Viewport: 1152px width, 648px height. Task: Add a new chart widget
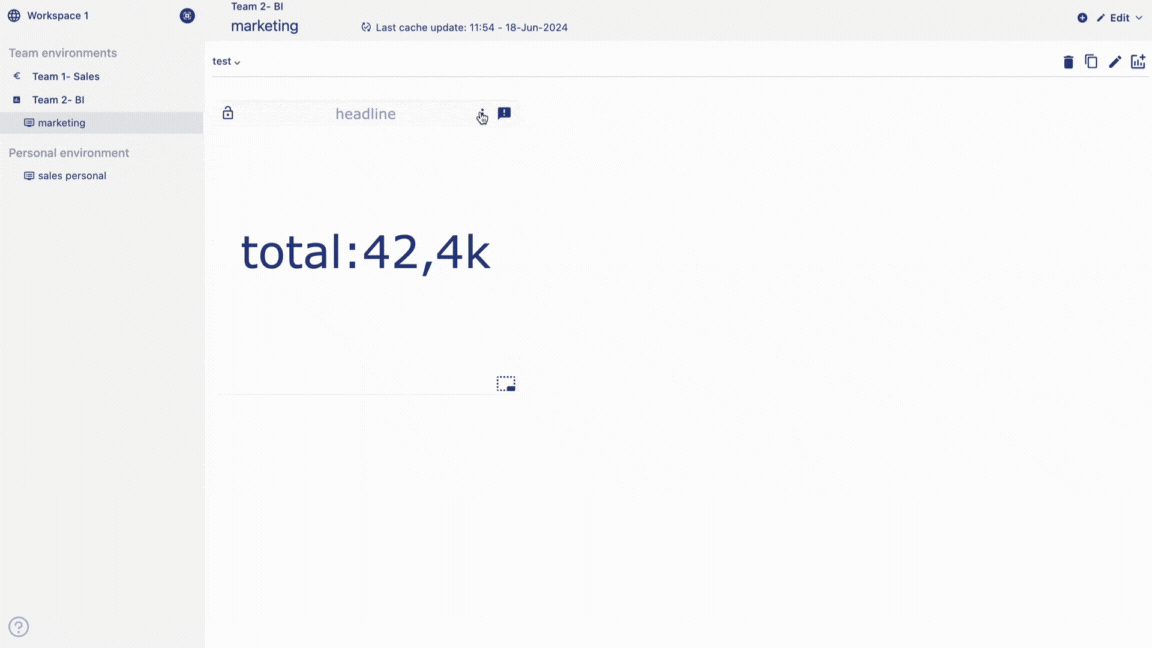coord(1138,62)
